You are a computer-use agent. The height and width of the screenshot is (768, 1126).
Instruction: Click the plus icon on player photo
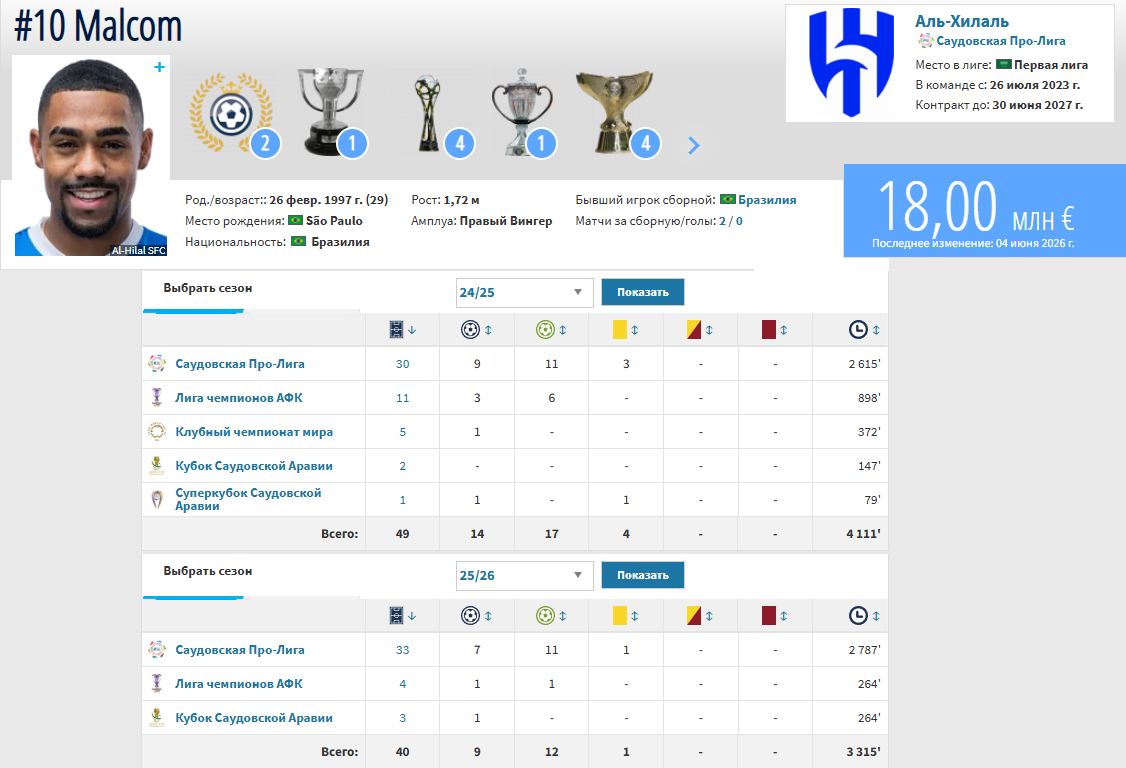(159, 67)
